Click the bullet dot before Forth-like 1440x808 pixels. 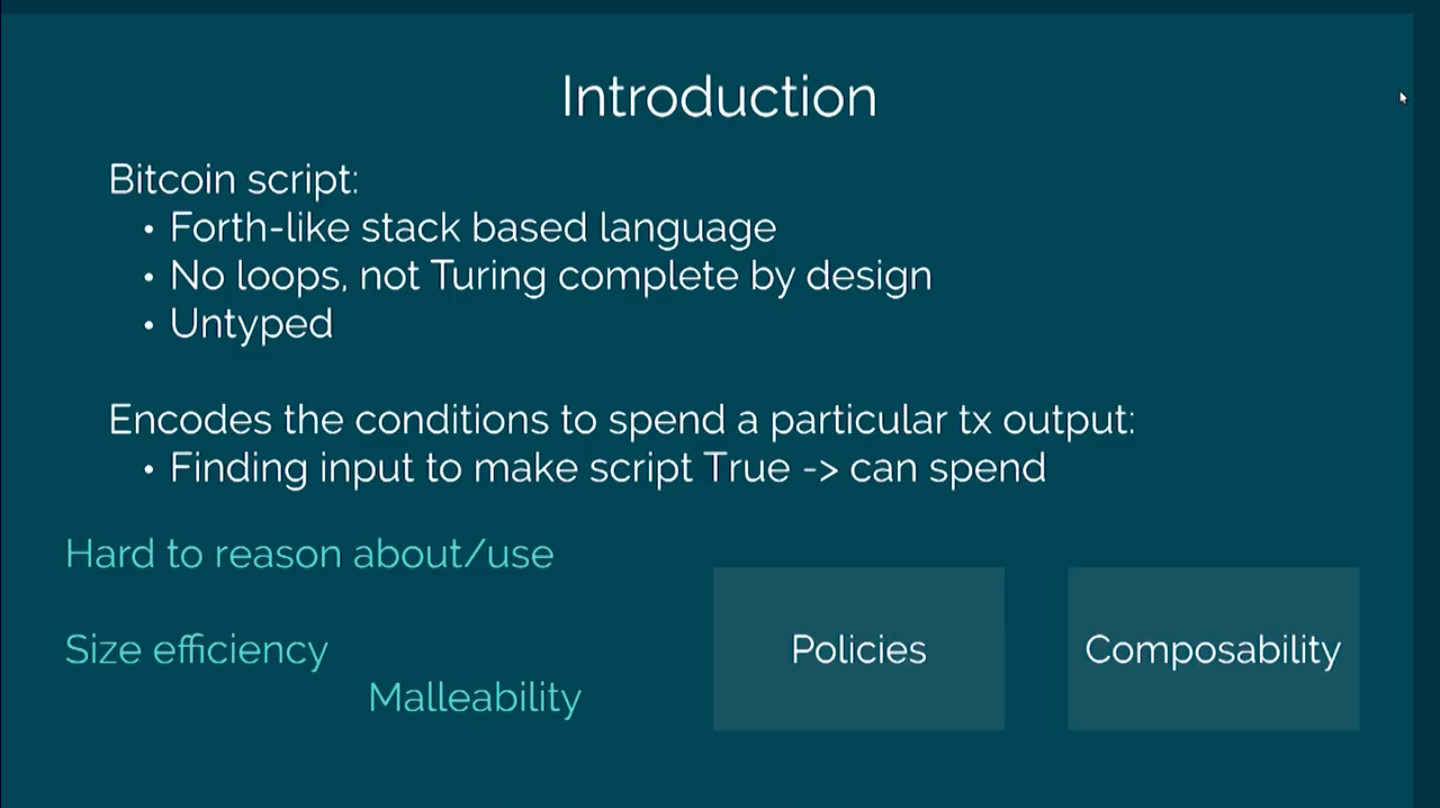click(x=149, y=230)
